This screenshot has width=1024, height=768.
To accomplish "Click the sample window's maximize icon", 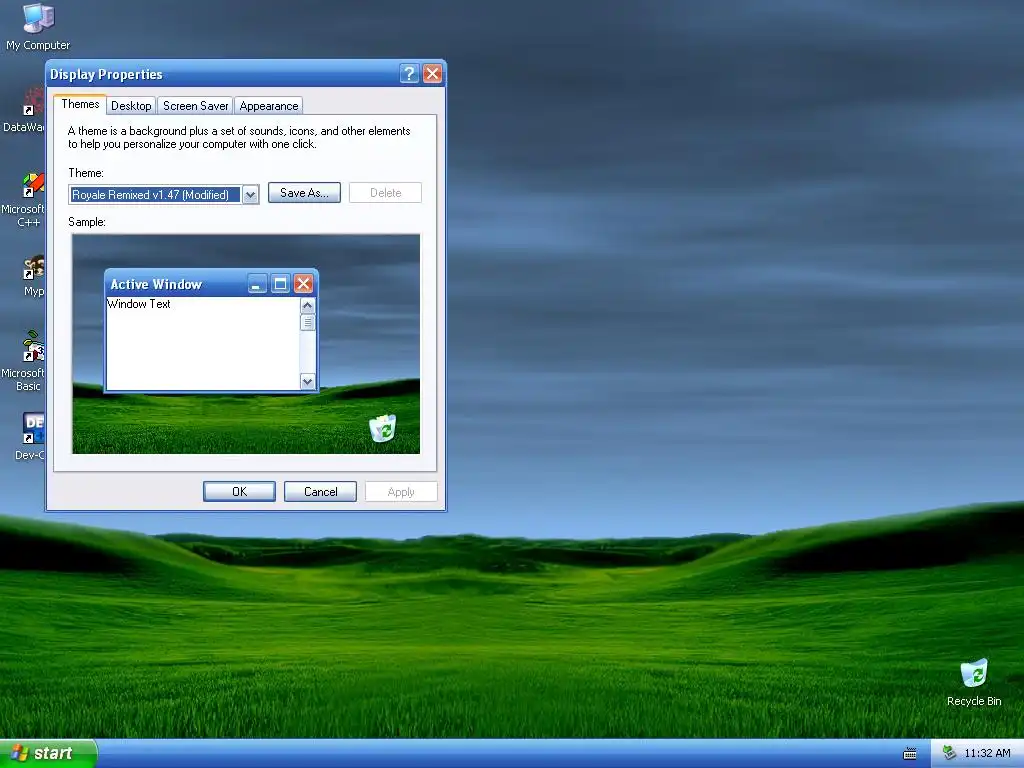I will [x=280, y=283].
